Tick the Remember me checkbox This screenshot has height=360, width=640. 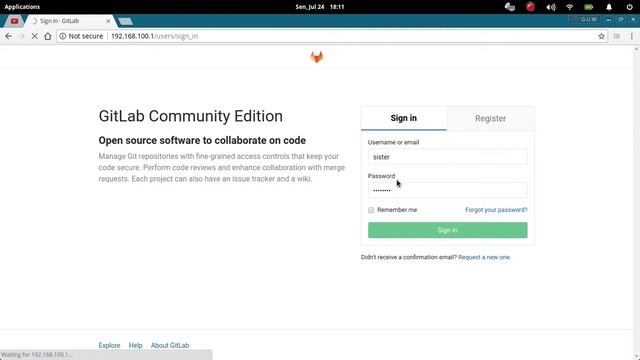pos(371,210)
